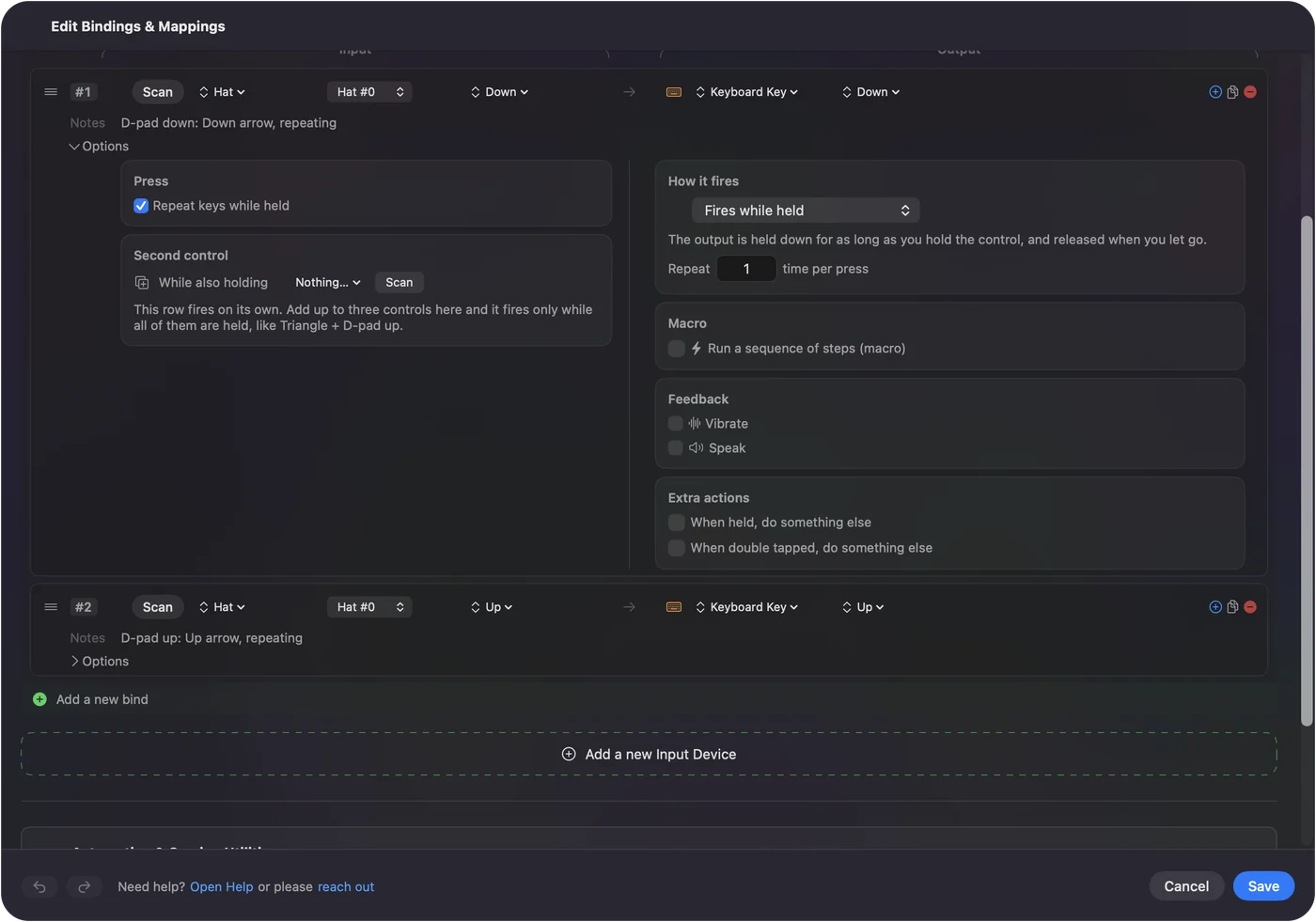Expand Options for bind #2

click(x=99, y=662)
